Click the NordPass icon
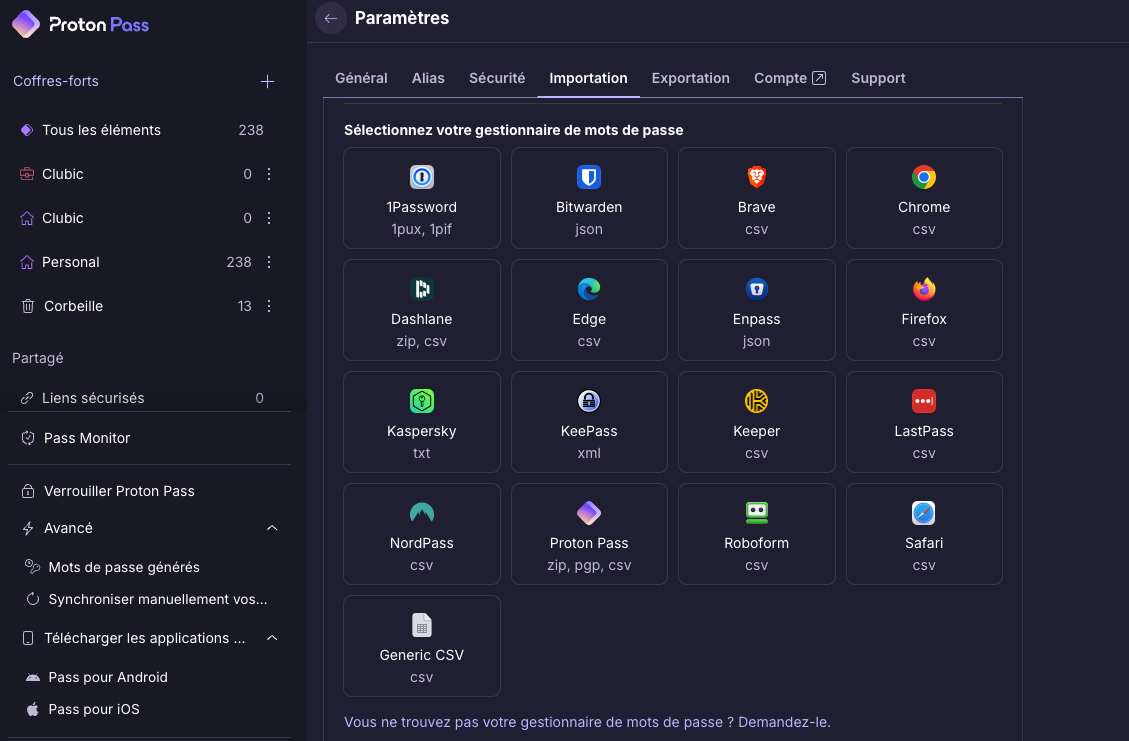 click(x=422, y=513)
